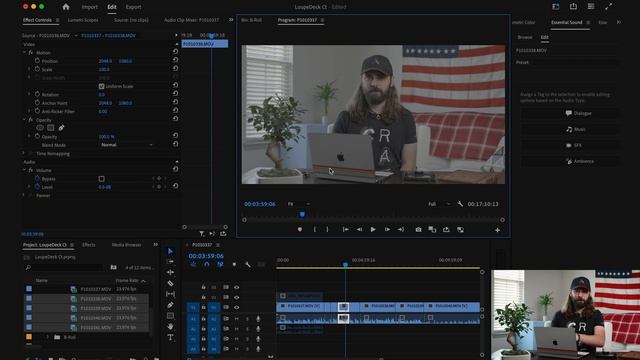
Task: Toggle animation stopwatch for Position
Action: pos(37,60)
